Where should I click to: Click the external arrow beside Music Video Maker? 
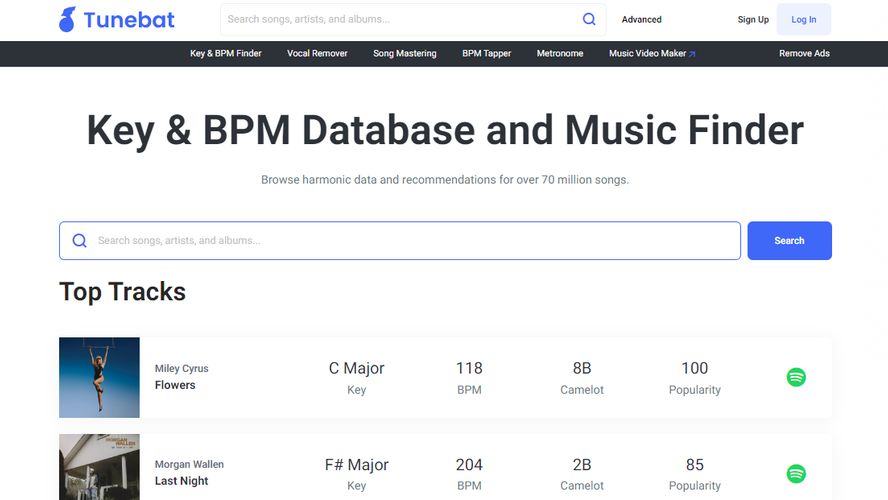[x=692, y=54]
